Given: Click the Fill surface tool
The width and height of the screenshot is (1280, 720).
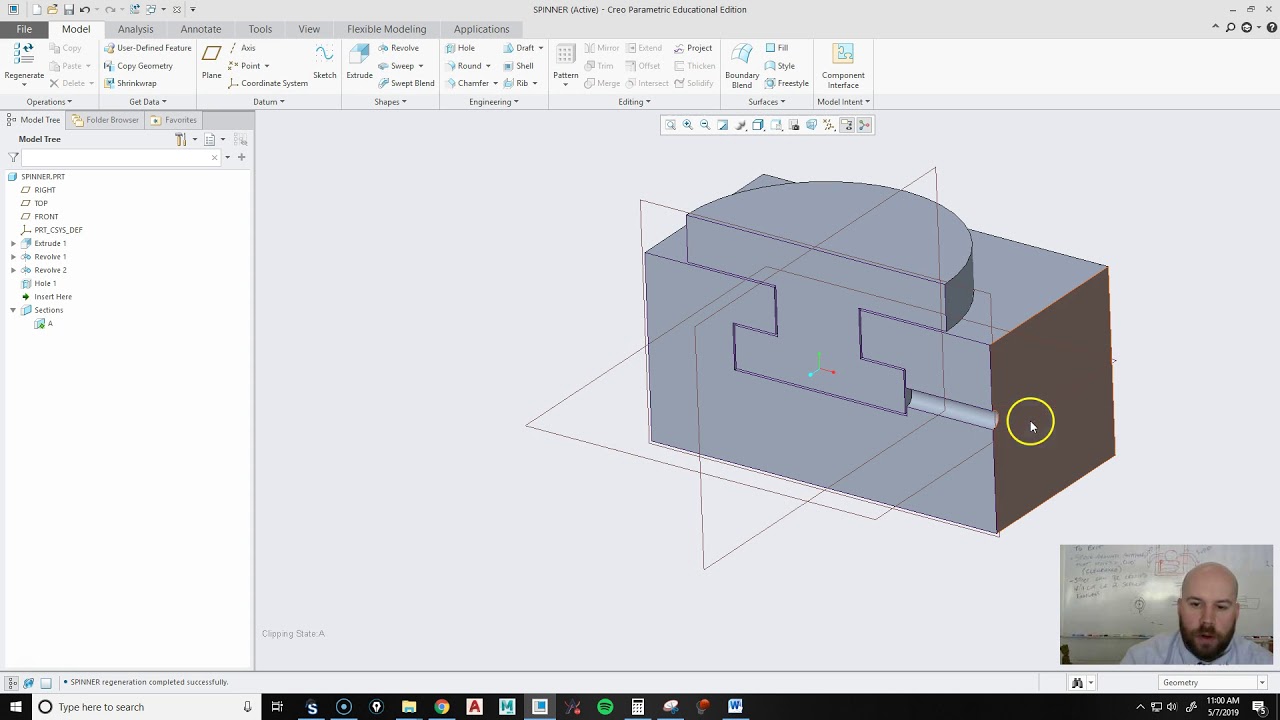Looking at the screenshot, I should click(776, 48).
